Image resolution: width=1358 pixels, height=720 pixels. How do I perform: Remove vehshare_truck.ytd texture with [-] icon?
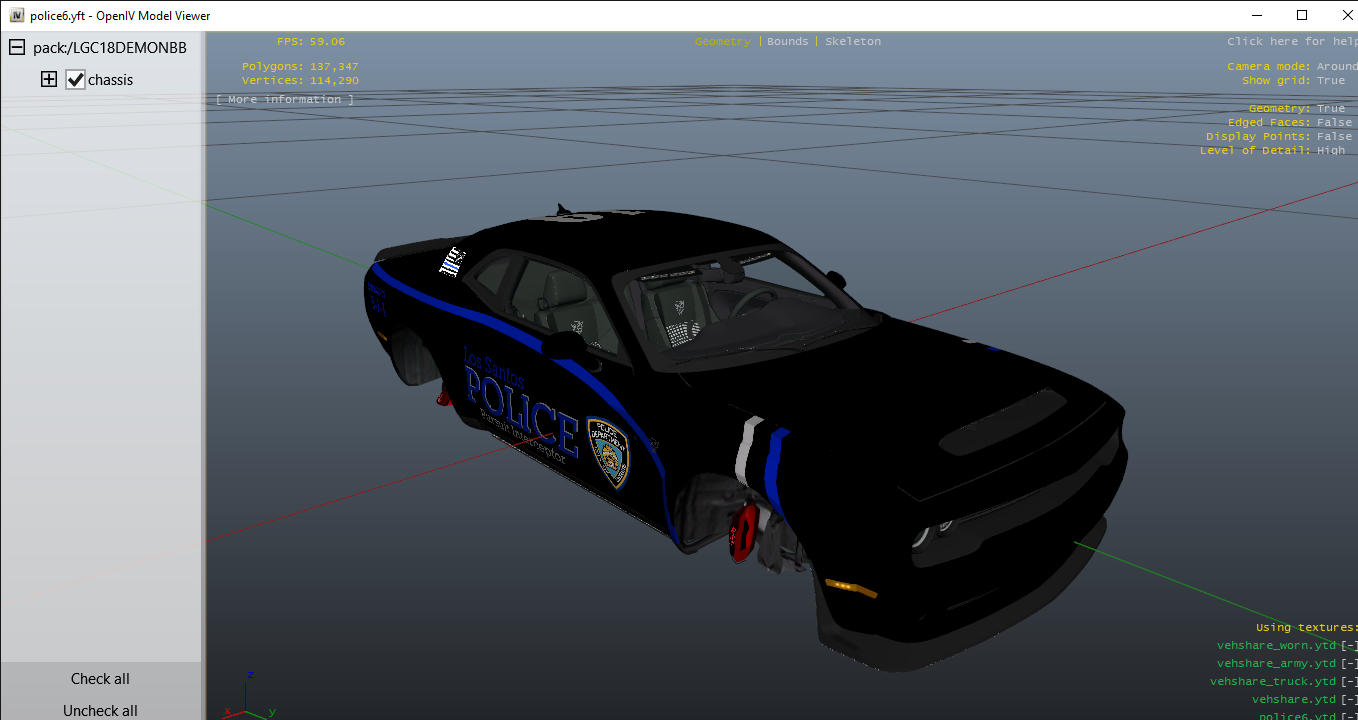point(1349,682)
